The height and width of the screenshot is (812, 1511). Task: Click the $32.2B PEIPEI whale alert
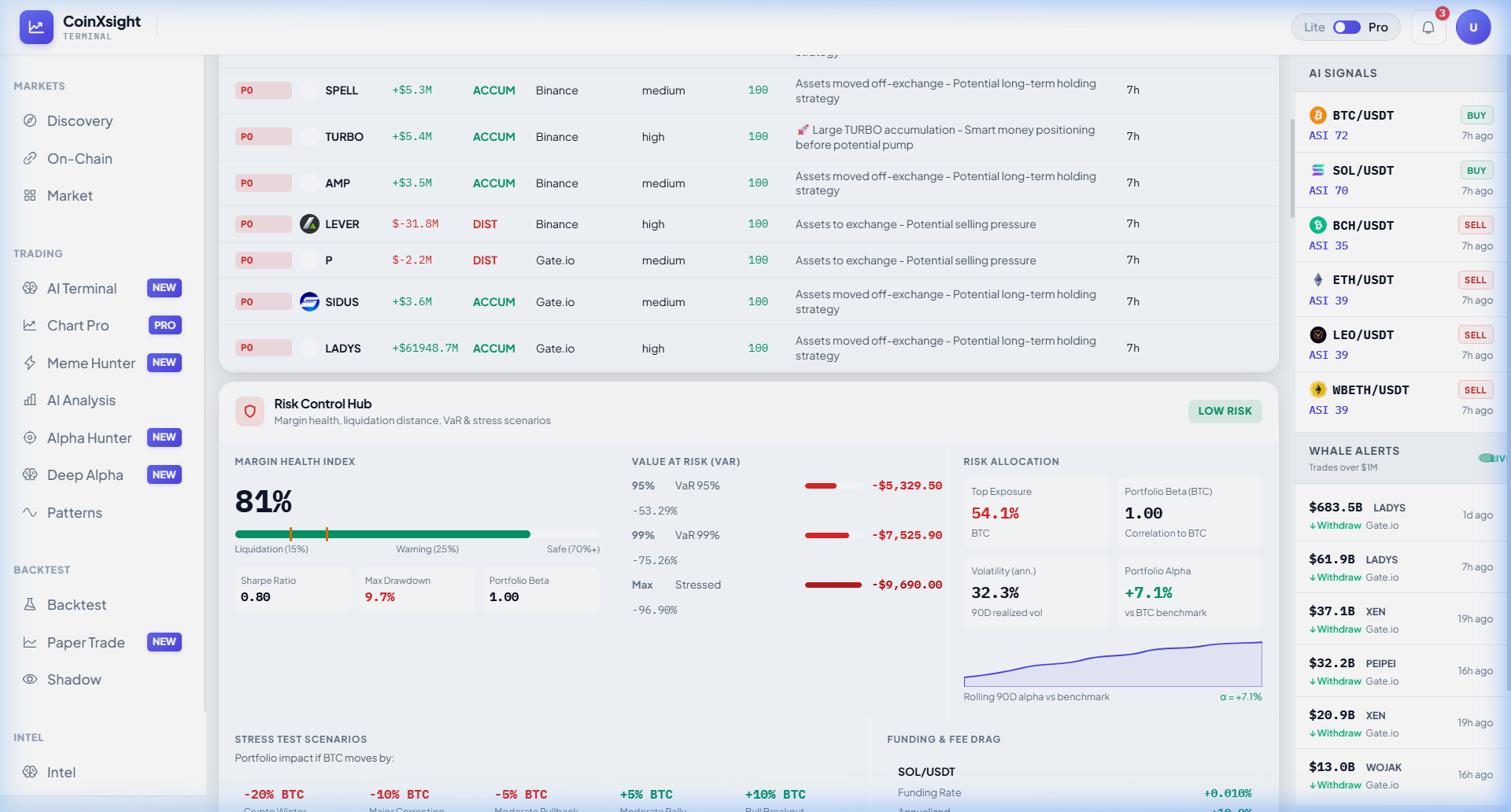[x=1401, y=671]
